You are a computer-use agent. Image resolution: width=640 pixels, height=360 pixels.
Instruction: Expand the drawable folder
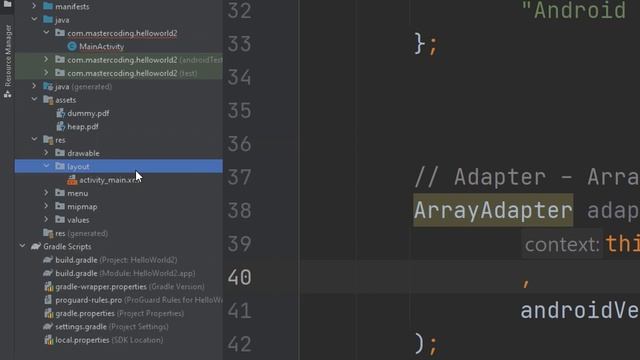(x=46, y=153)
